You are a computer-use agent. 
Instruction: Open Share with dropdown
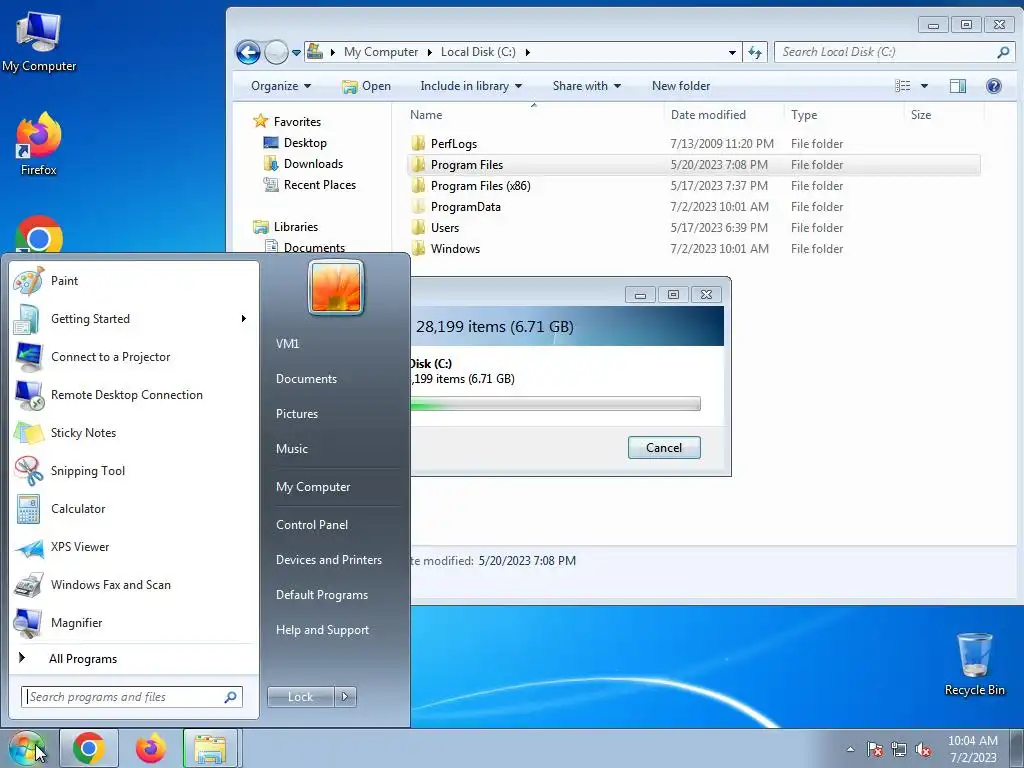tap(586, 86)
